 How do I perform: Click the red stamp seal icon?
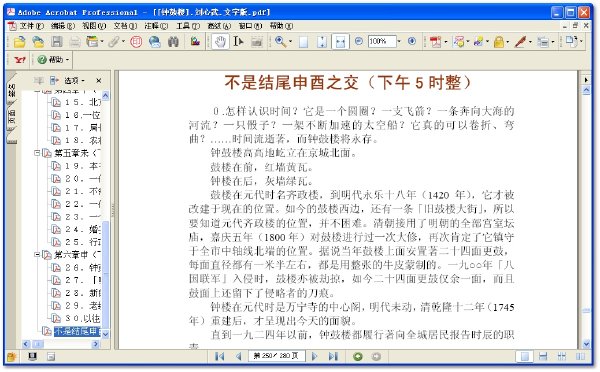pos(136,41)
